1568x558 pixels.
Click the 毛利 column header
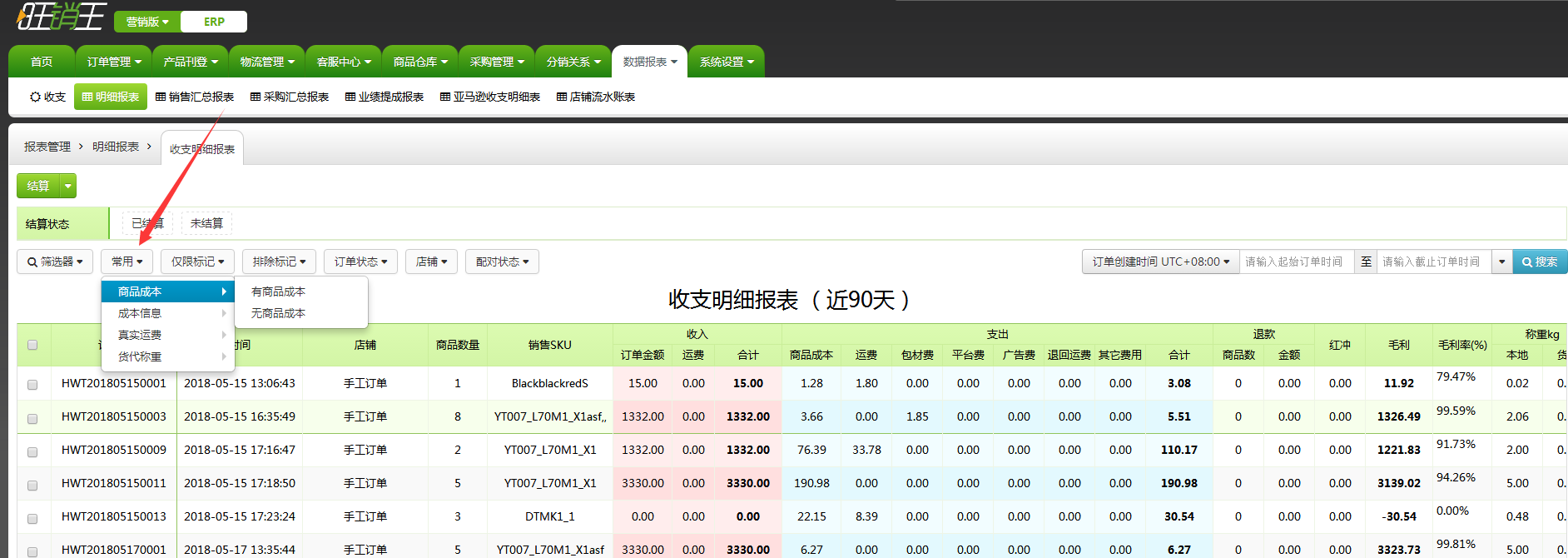[x=1399, y=345]
